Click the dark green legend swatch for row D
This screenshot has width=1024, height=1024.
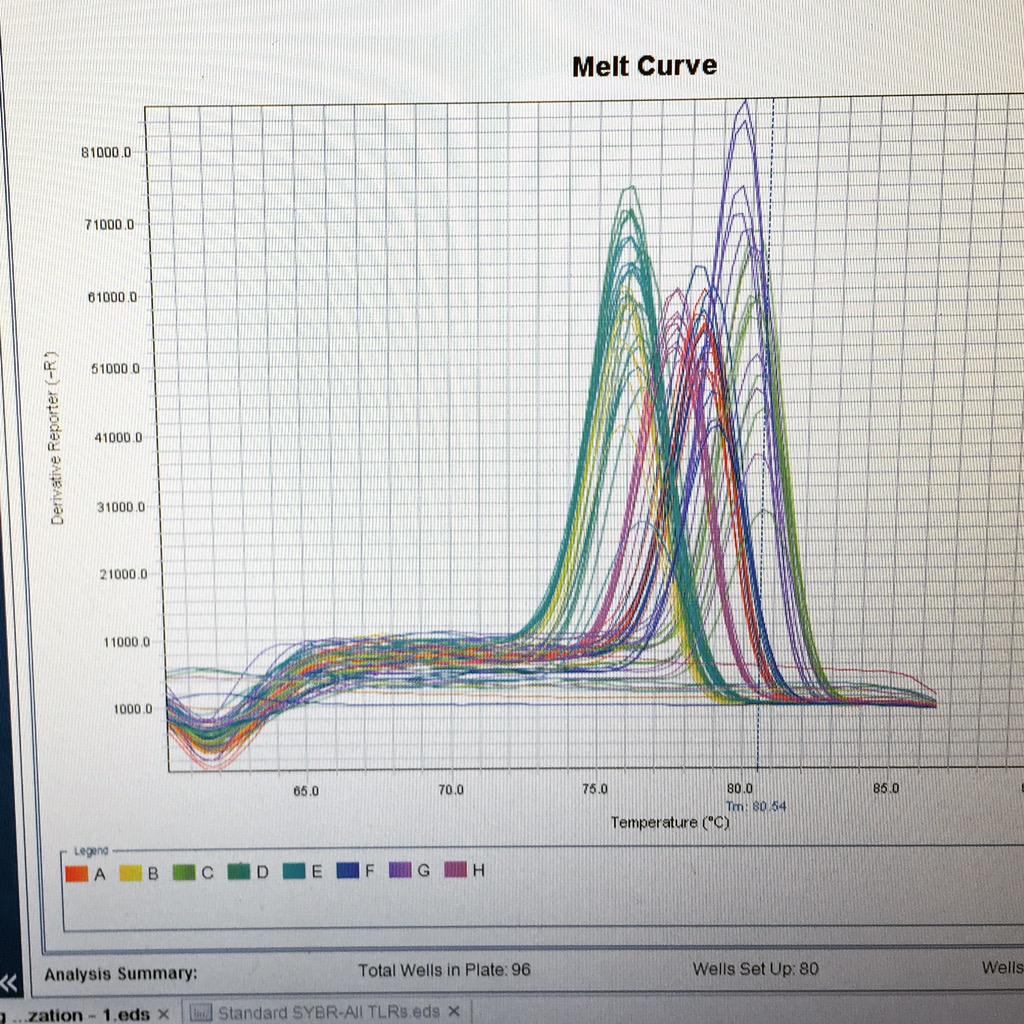tap(239, 872)
